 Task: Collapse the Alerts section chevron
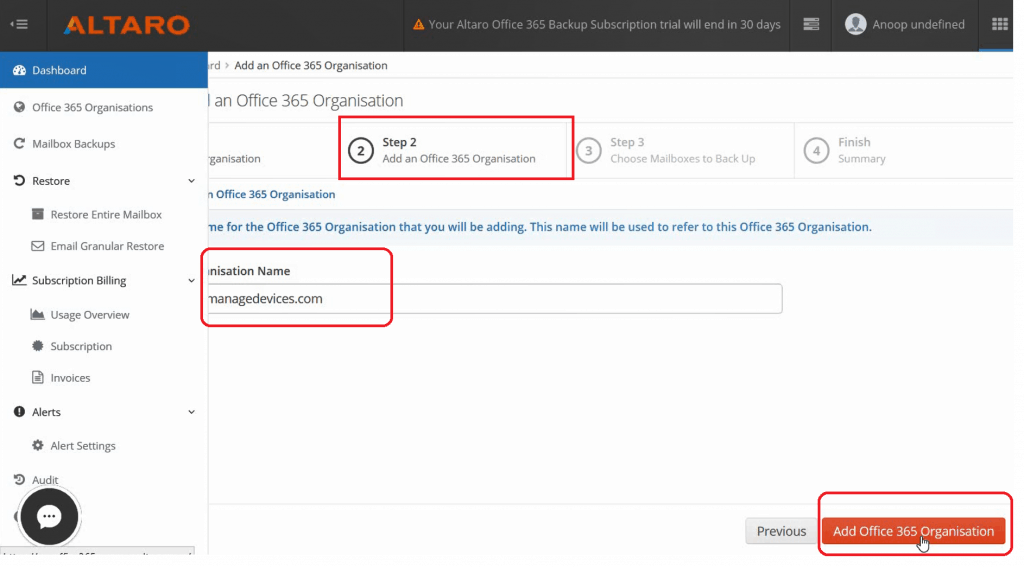pos(191,412)
